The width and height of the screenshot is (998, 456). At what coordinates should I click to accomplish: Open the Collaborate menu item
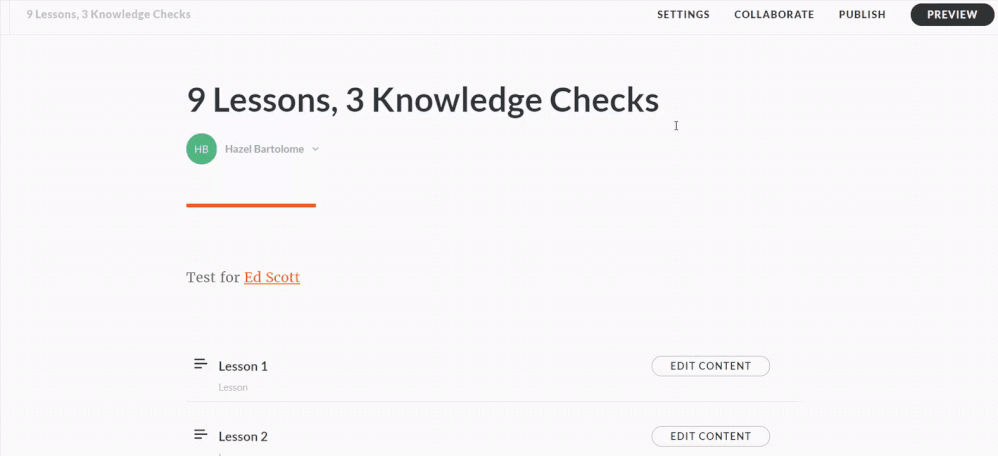click(x=774, y=15)
